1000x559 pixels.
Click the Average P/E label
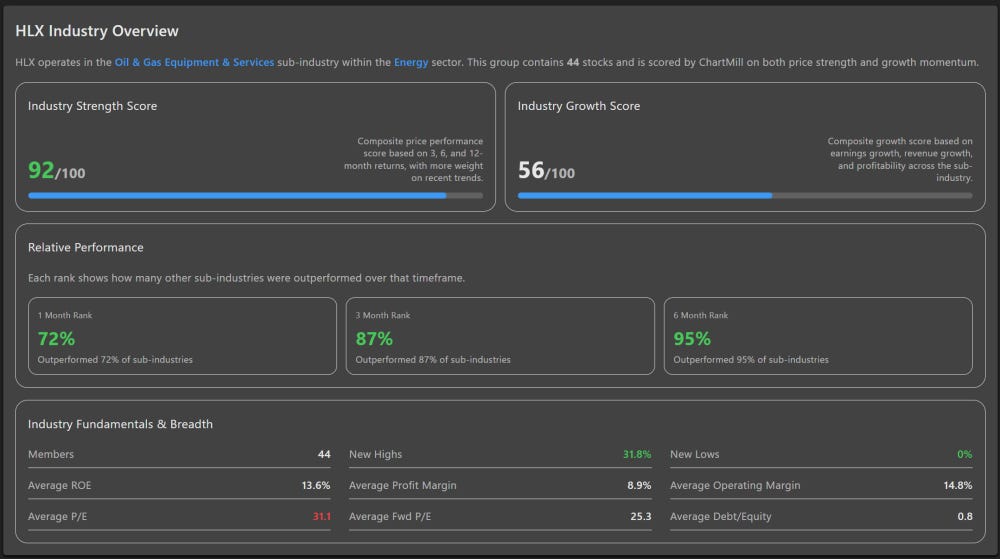(57, 516)
